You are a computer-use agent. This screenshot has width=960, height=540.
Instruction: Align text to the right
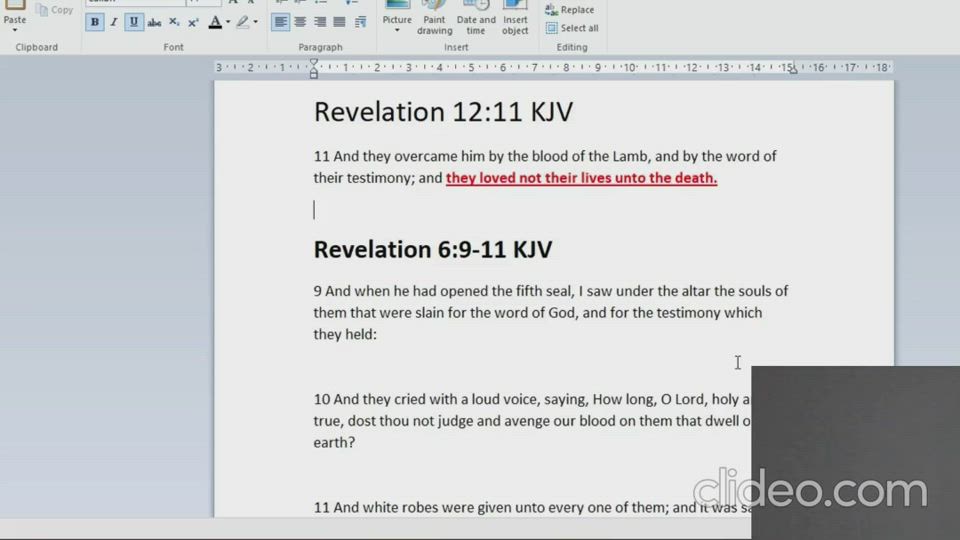click(x=320, y=22)
